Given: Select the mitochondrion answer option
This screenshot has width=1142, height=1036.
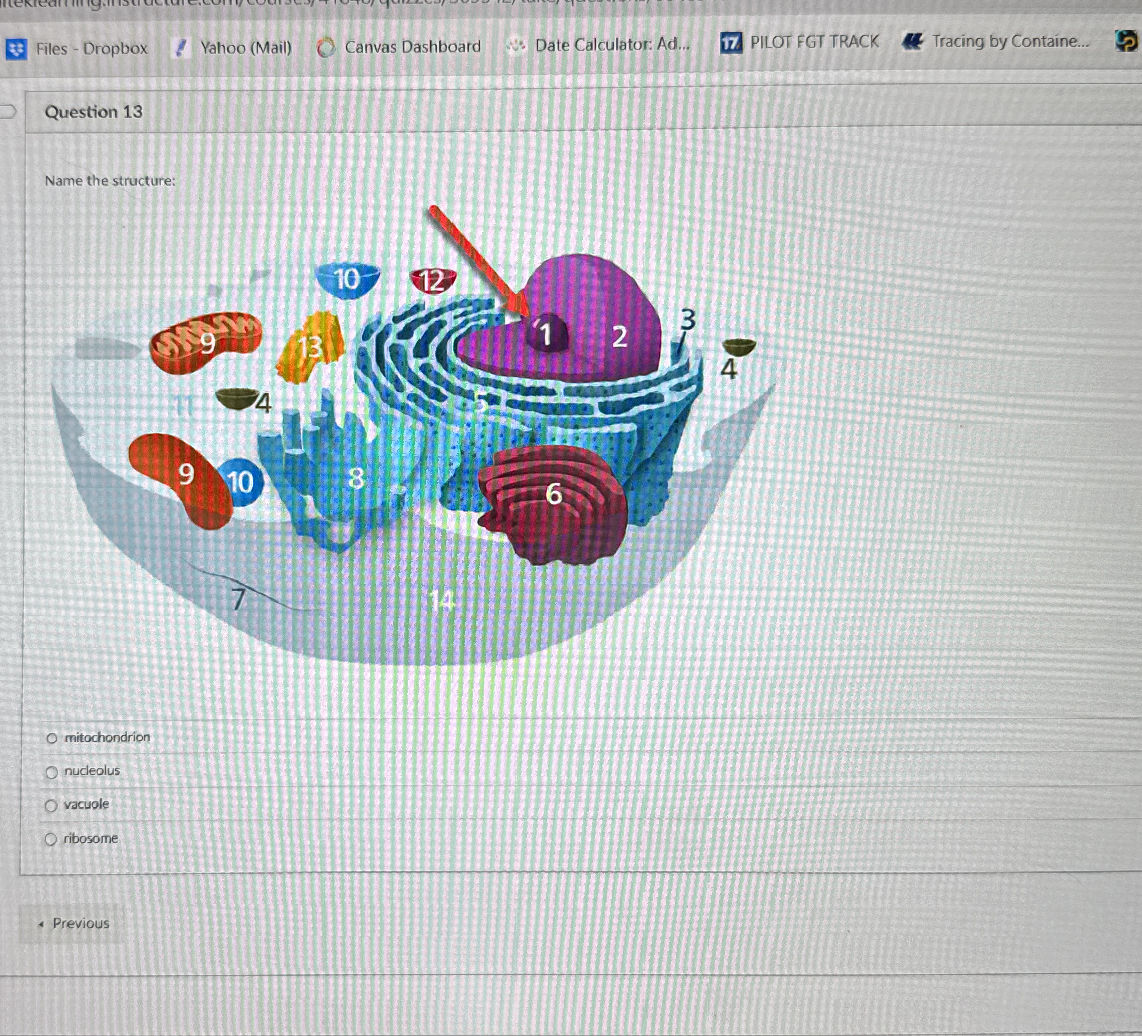Looking at the screenshot, I should click(50, 737).
